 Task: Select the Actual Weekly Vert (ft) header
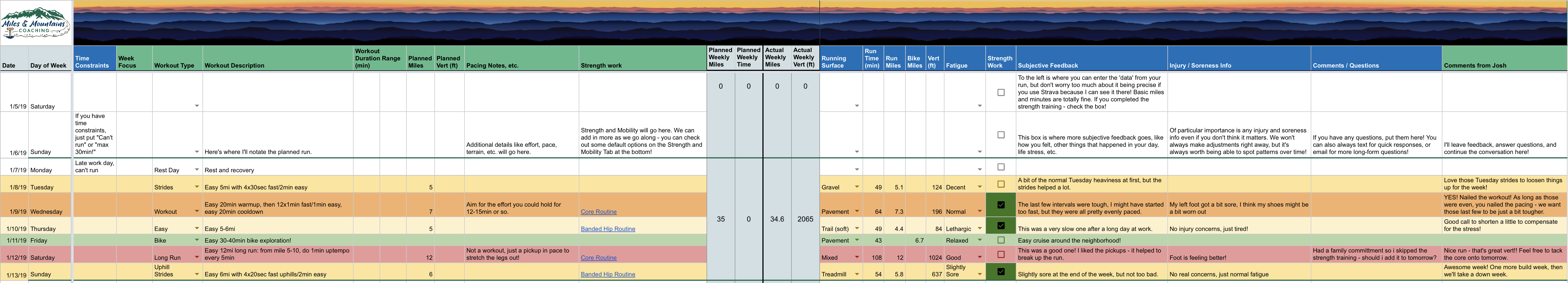click(x=805, y=58)
